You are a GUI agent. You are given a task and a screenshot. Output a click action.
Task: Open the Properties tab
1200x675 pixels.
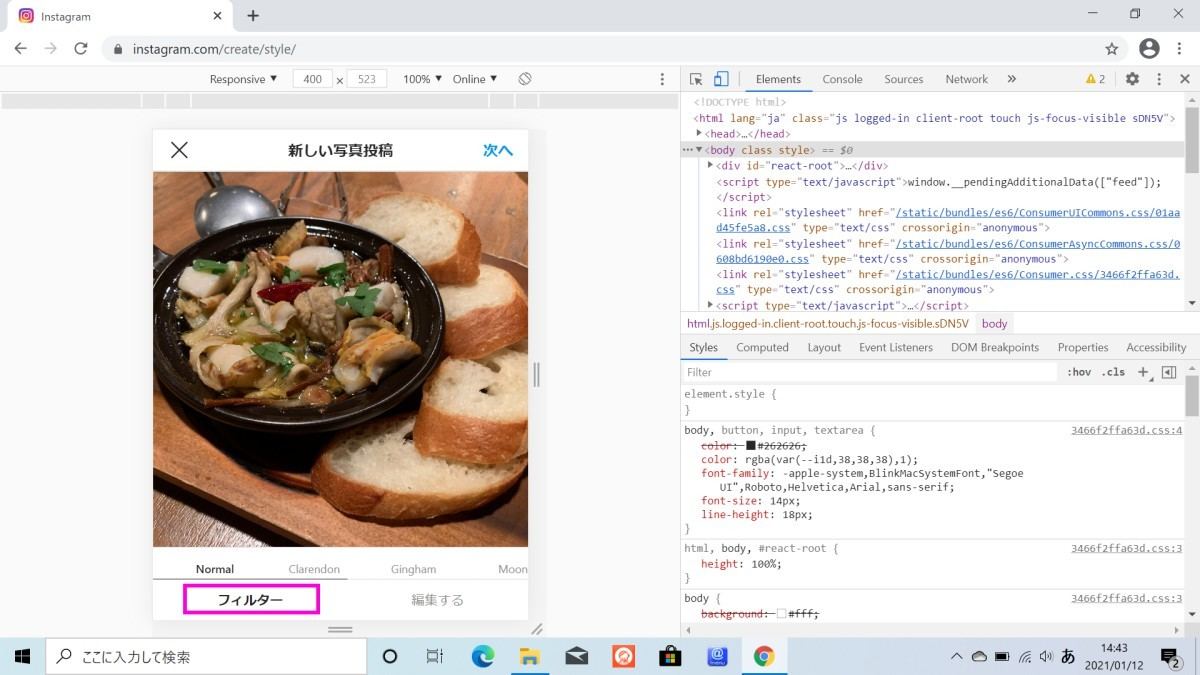1083,347
